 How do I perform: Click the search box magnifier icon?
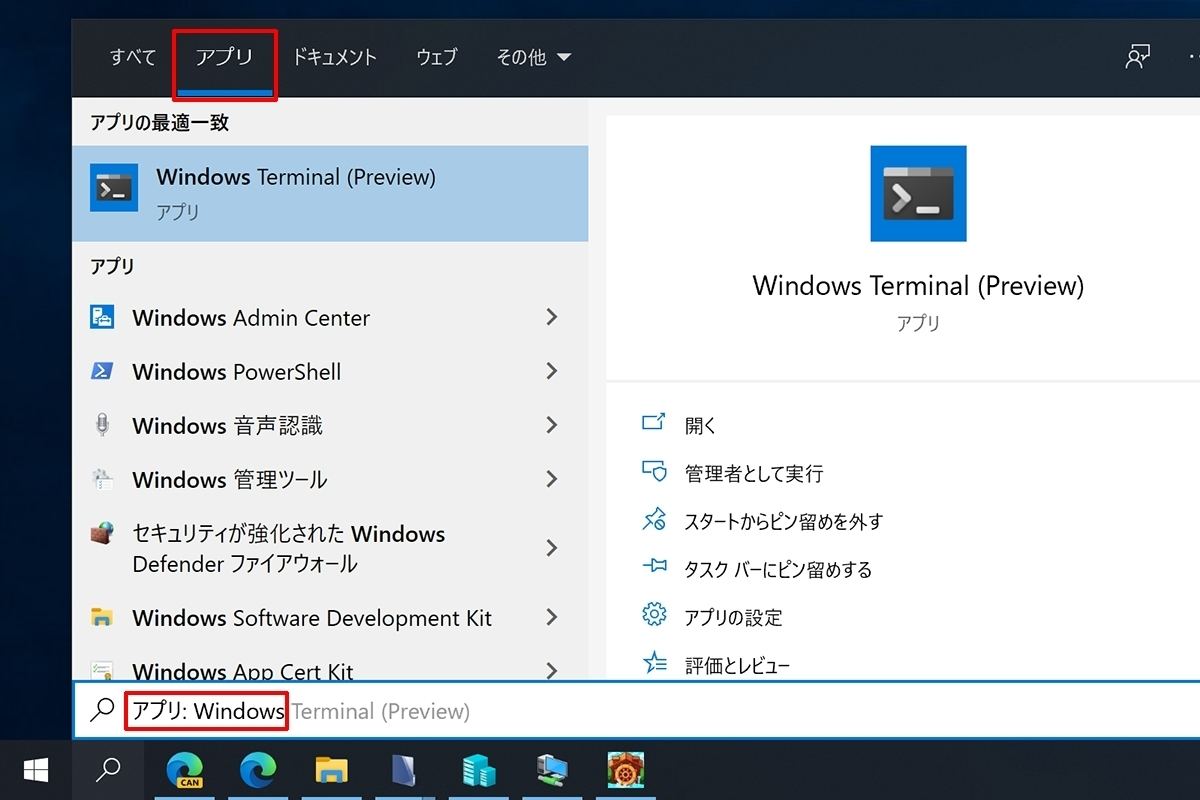[102, 710]
